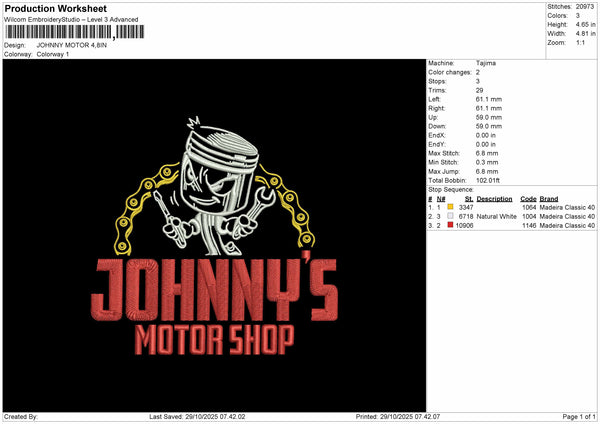Click the Color changes value 2

click(x=478, y=72)
